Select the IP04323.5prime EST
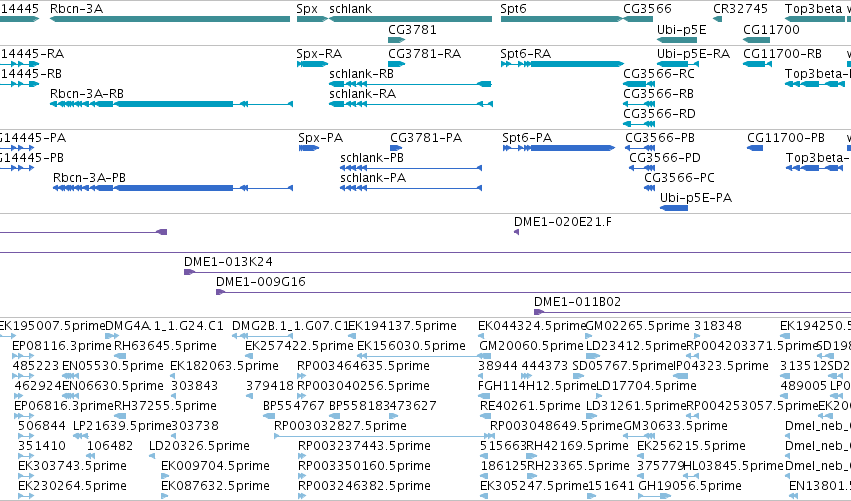Image resolution: width=851 pixels, height=501 pixels. pos(680,376)
